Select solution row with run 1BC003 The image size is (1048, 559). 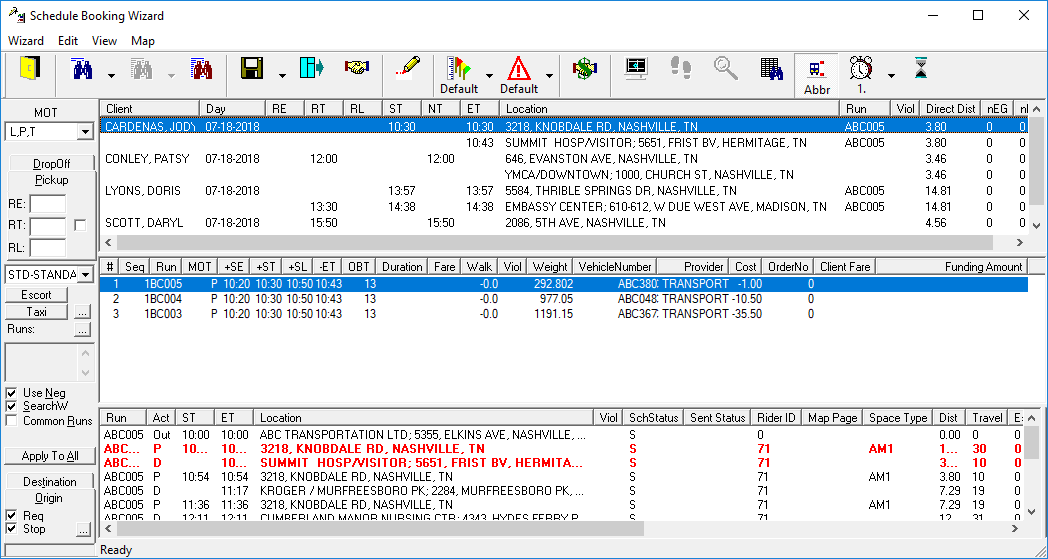click(563, 314)
